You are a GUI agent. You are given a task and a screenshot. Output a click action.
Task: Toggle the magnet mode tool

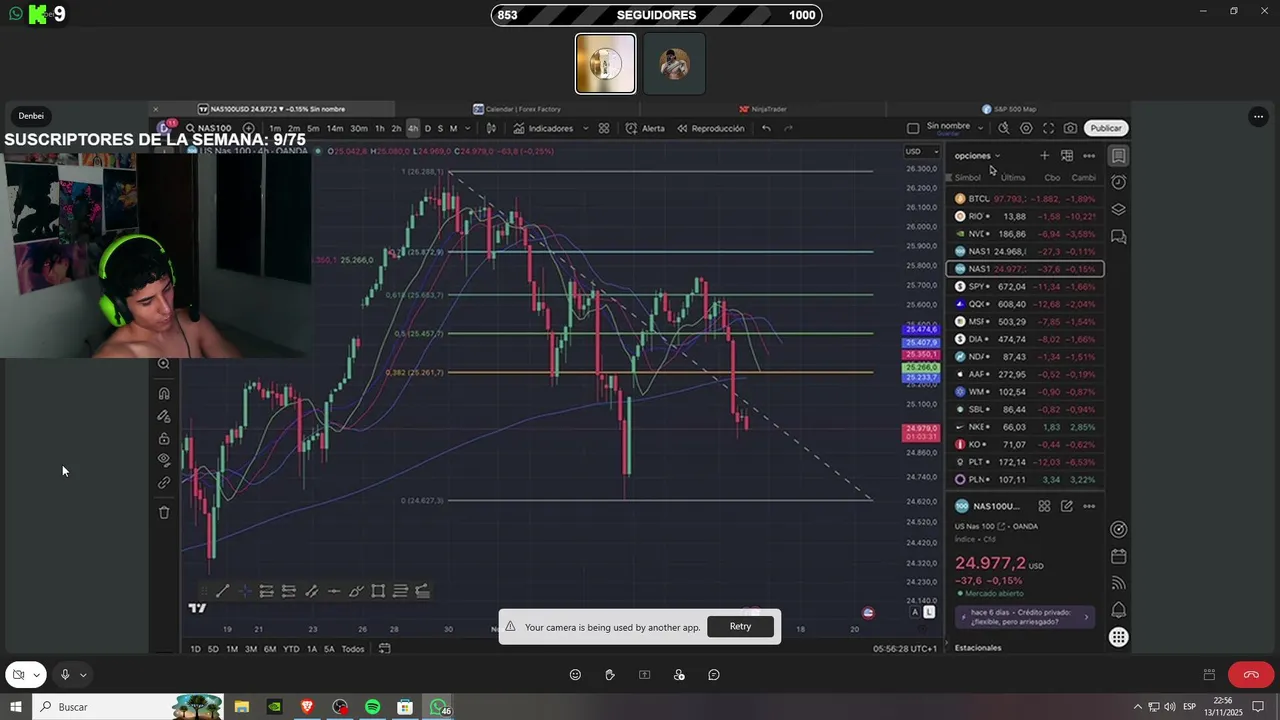164,393
